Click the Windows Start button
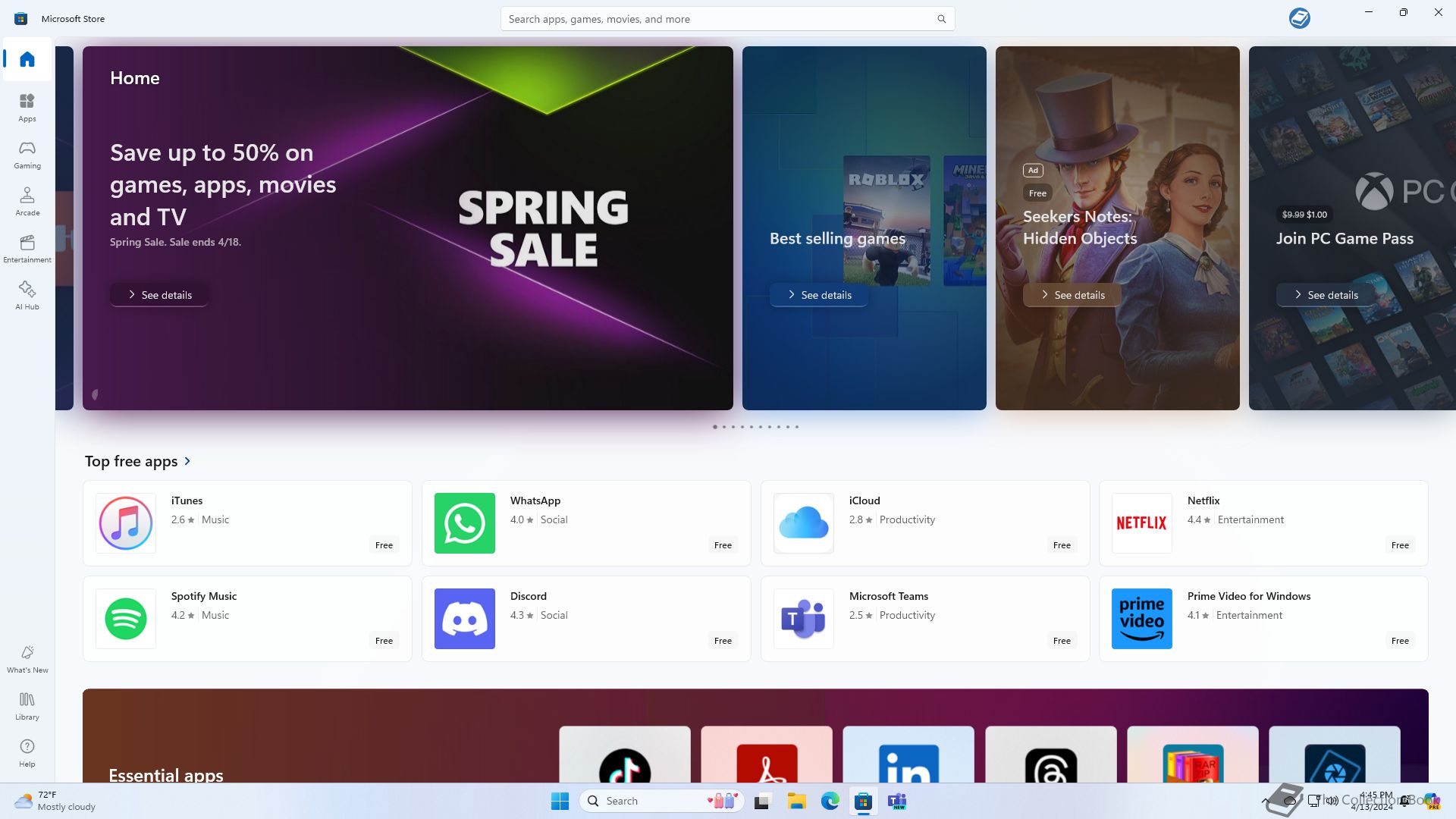The width and height of the screenshot is (1456, 819). [x=560, y=801]
